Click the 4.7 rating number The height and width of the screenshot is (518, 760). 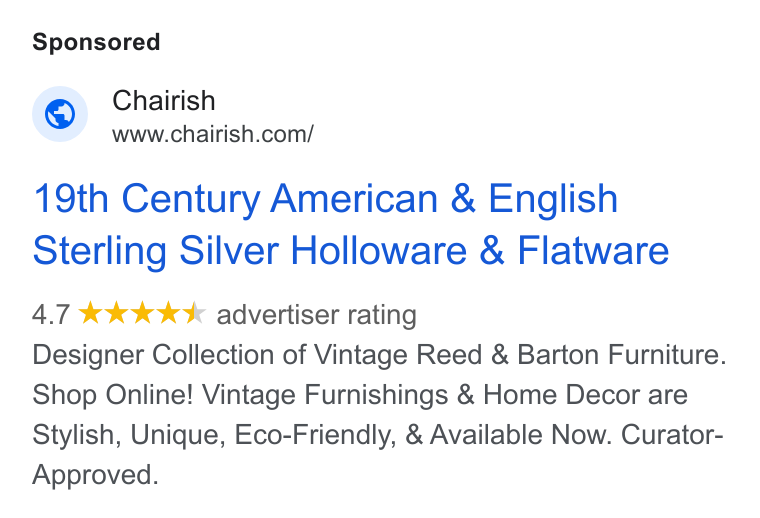point(51,314)
